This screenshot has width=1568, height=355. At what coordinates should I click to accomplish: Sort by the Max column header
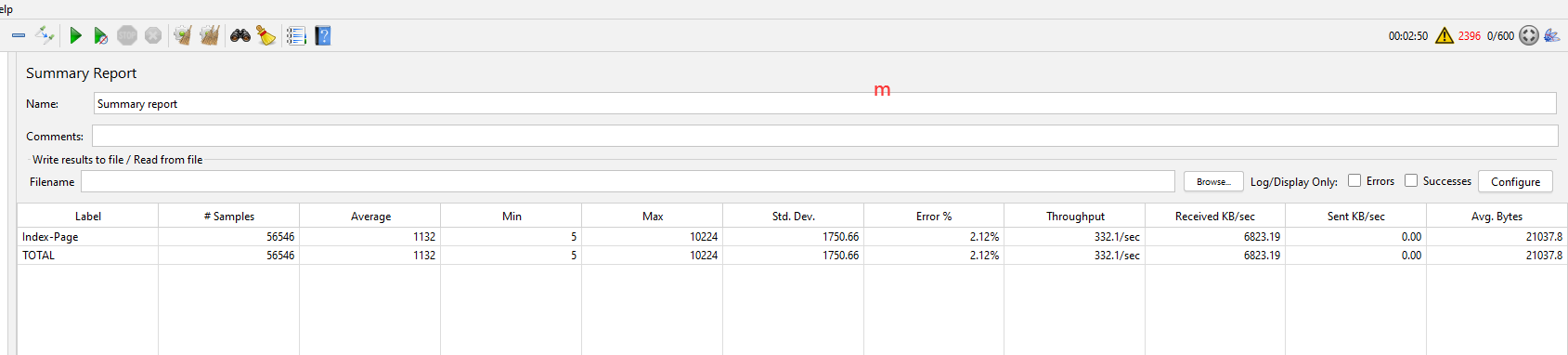pyautogui.click(x=653, y=216)
